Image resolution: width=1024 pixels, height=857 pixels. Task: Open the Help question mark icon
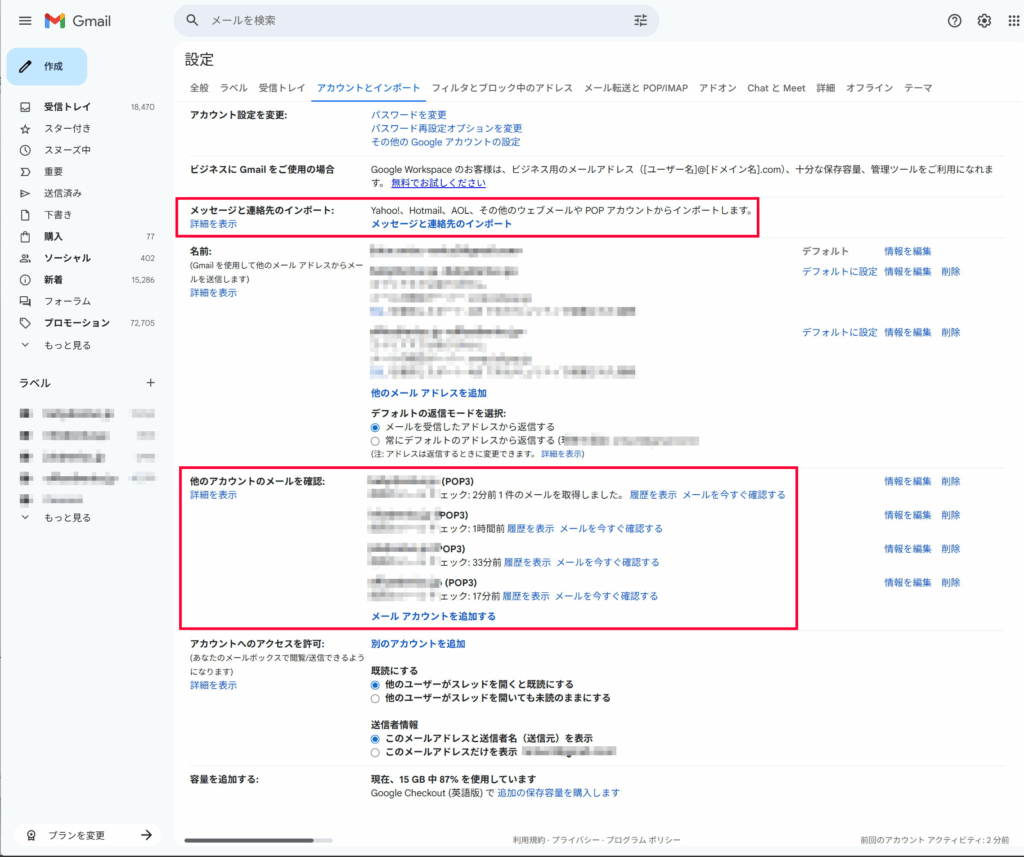pos(954,21)
